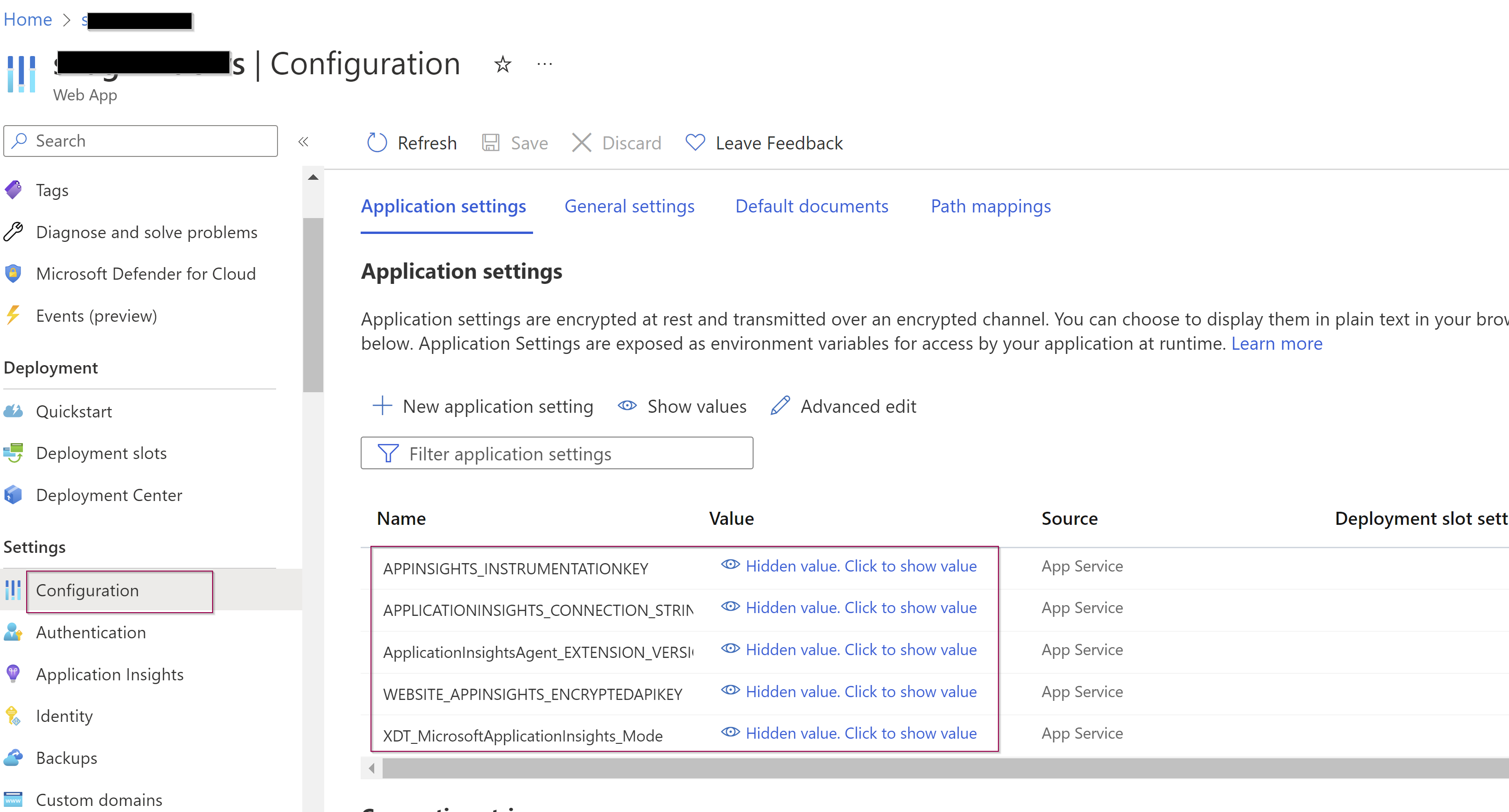Click the Source column header
Viewport: 1509px width, 812px height.
[1070, 519]
